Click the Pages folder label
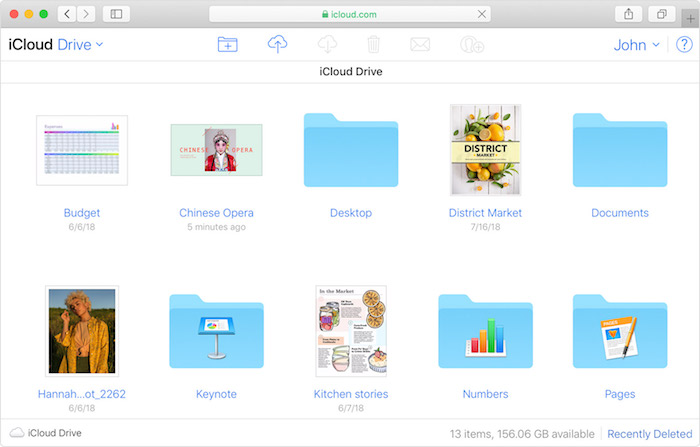This screenshot has height=447, width=700. [x=620, y=394]
